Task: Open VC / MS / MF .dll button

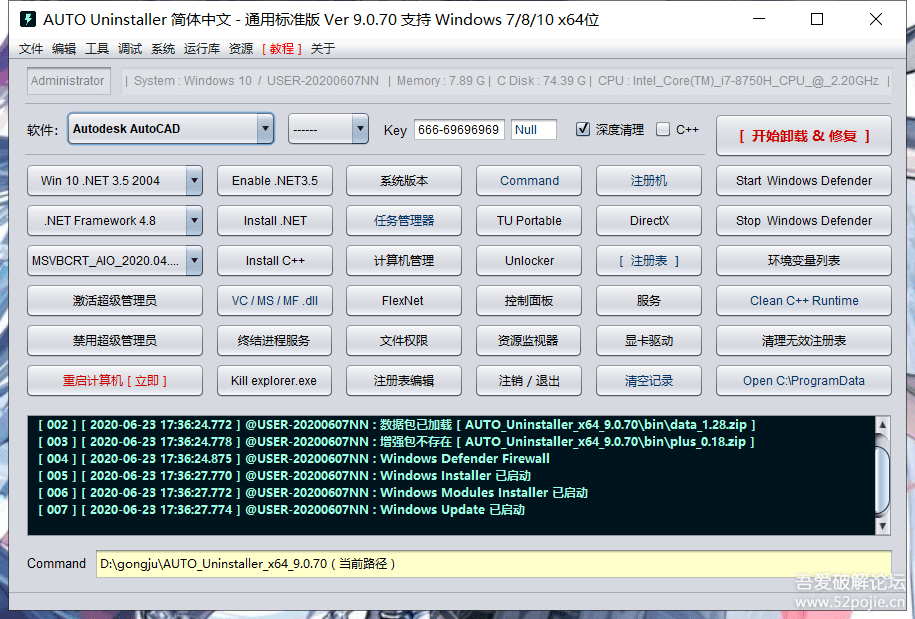Action: [275, 300]
